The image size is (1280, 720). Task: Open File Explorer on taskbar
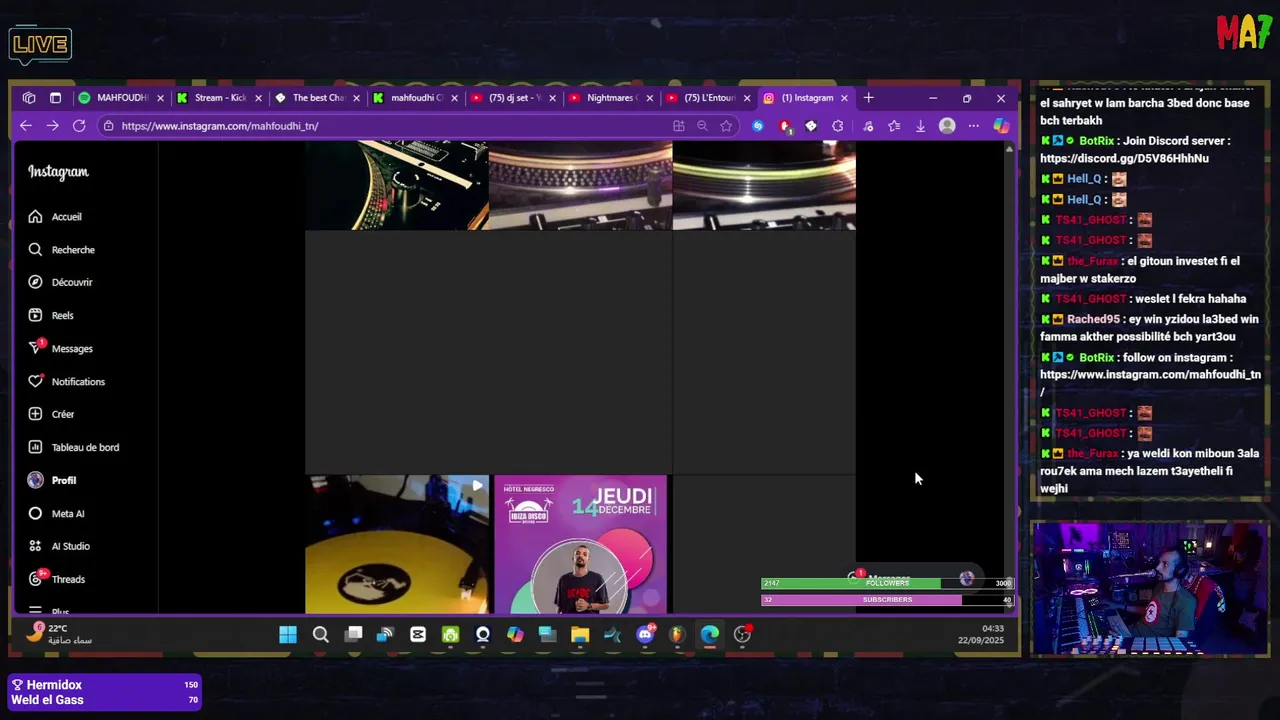580,635
